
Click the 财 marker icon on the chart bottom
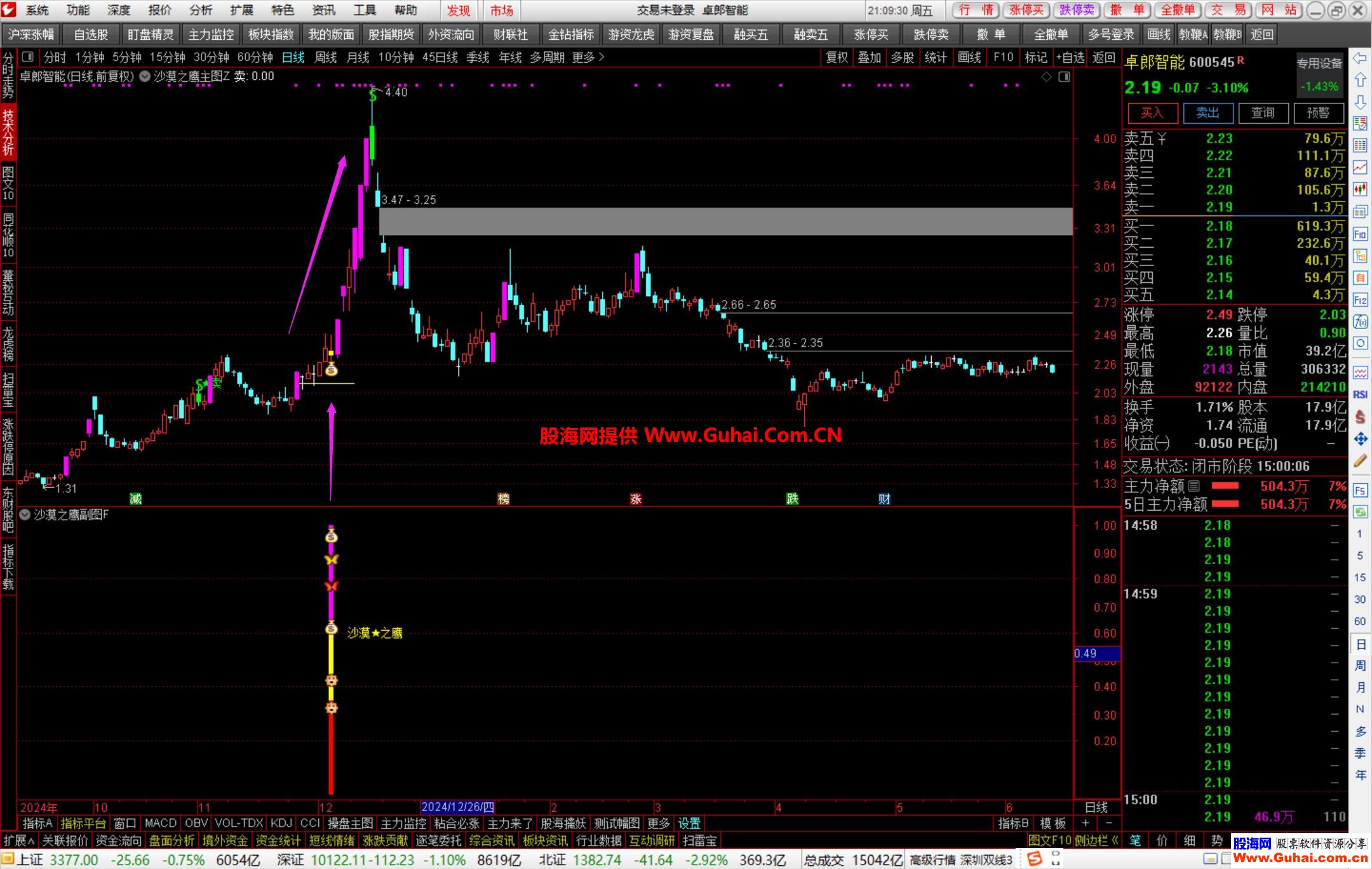[x=884, y=499]
